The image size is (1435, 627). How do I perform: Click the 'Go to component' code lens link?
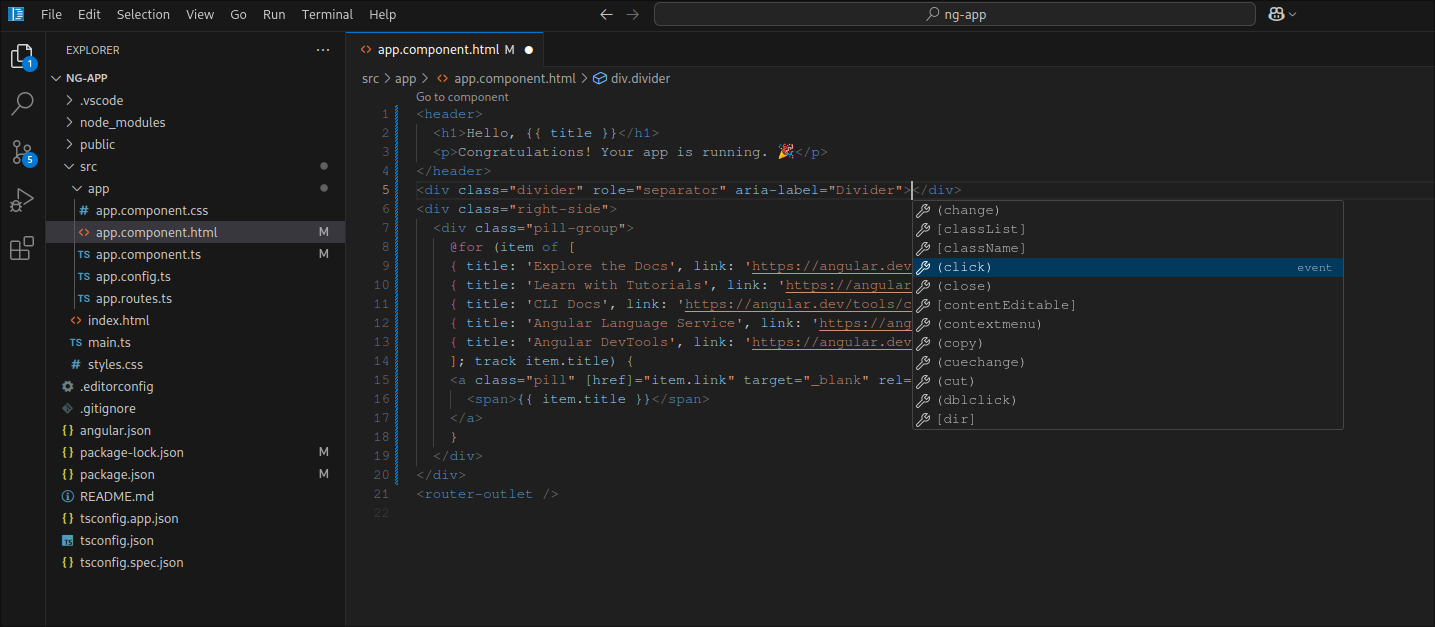[x=462, y=97]
